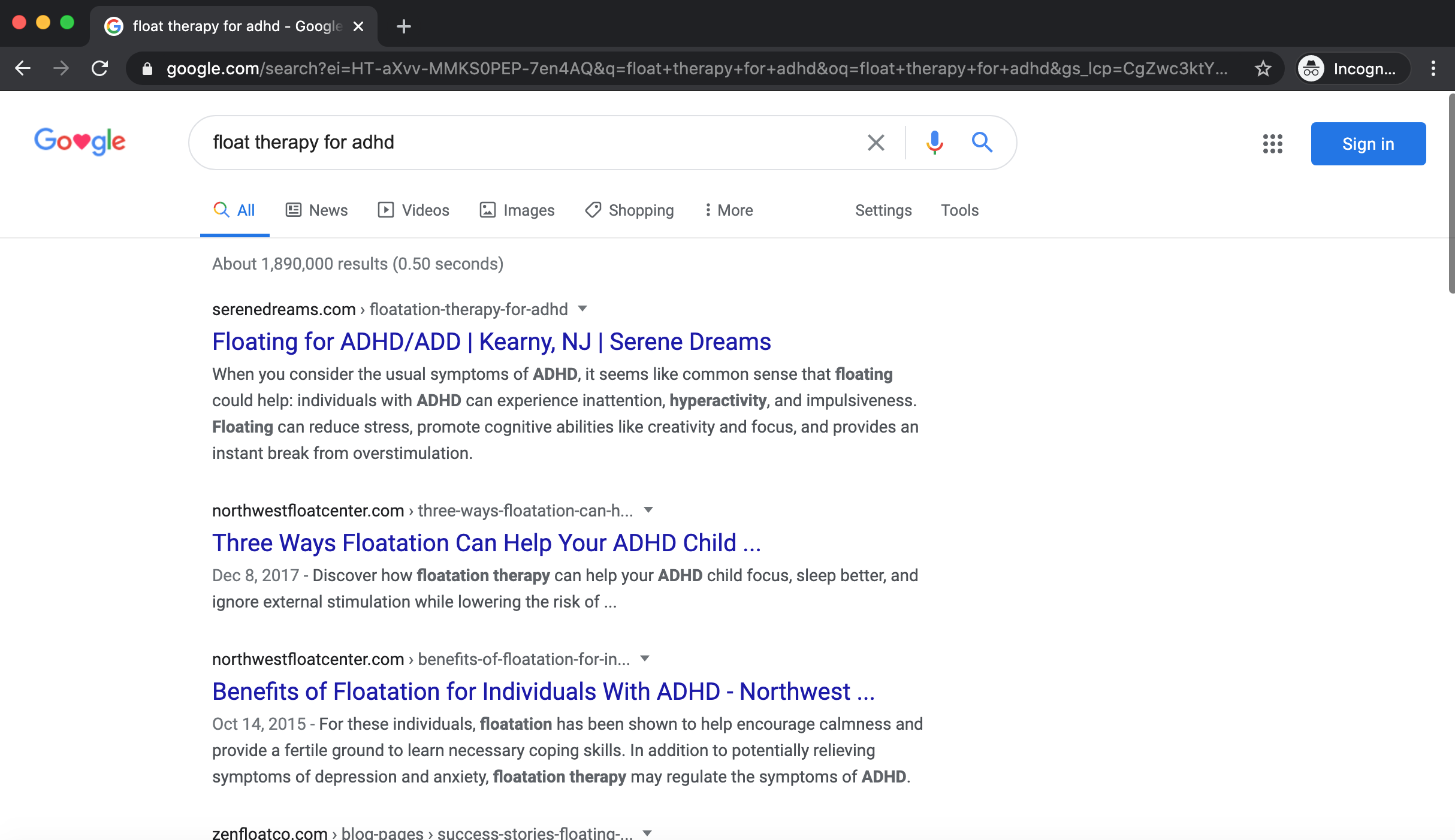Open the More search categories menu
This screenshot has height=840, width=1455.
[x=729, y=210]
